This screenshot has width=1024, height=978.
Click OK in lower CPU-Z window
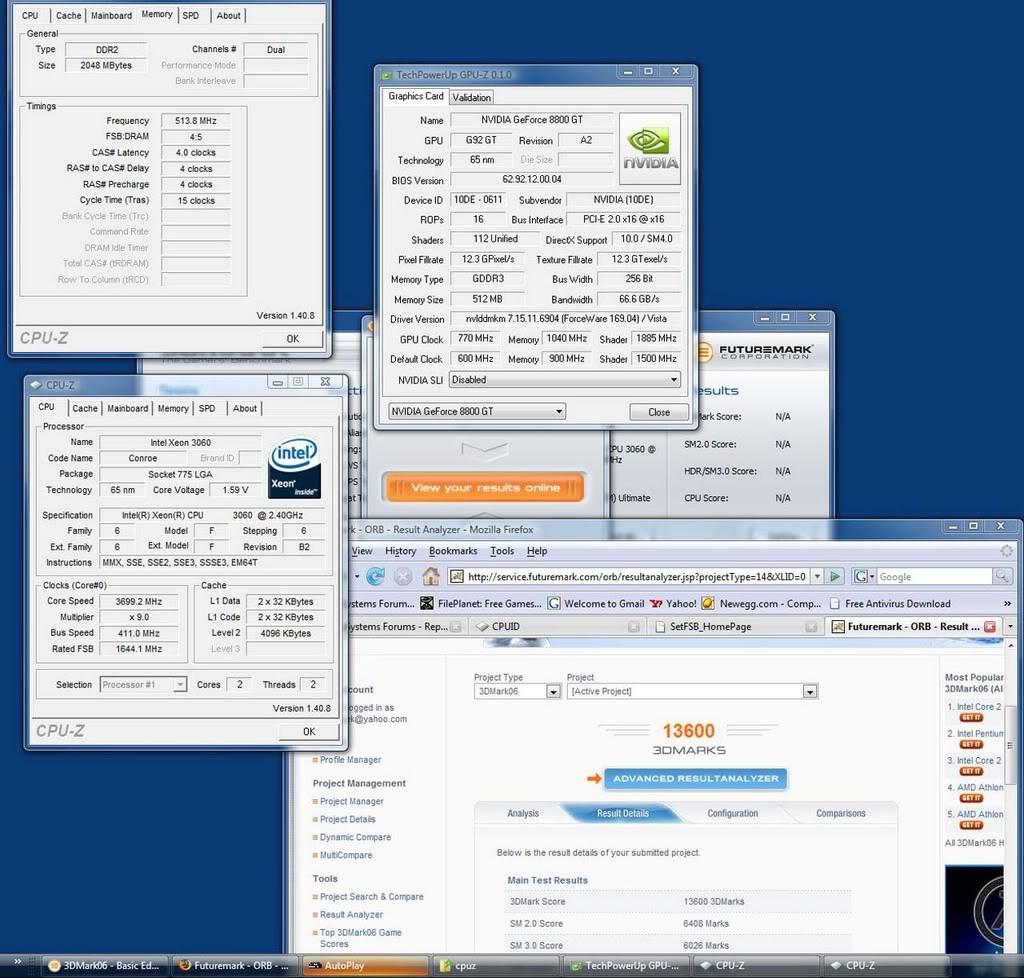coord(309,731)
